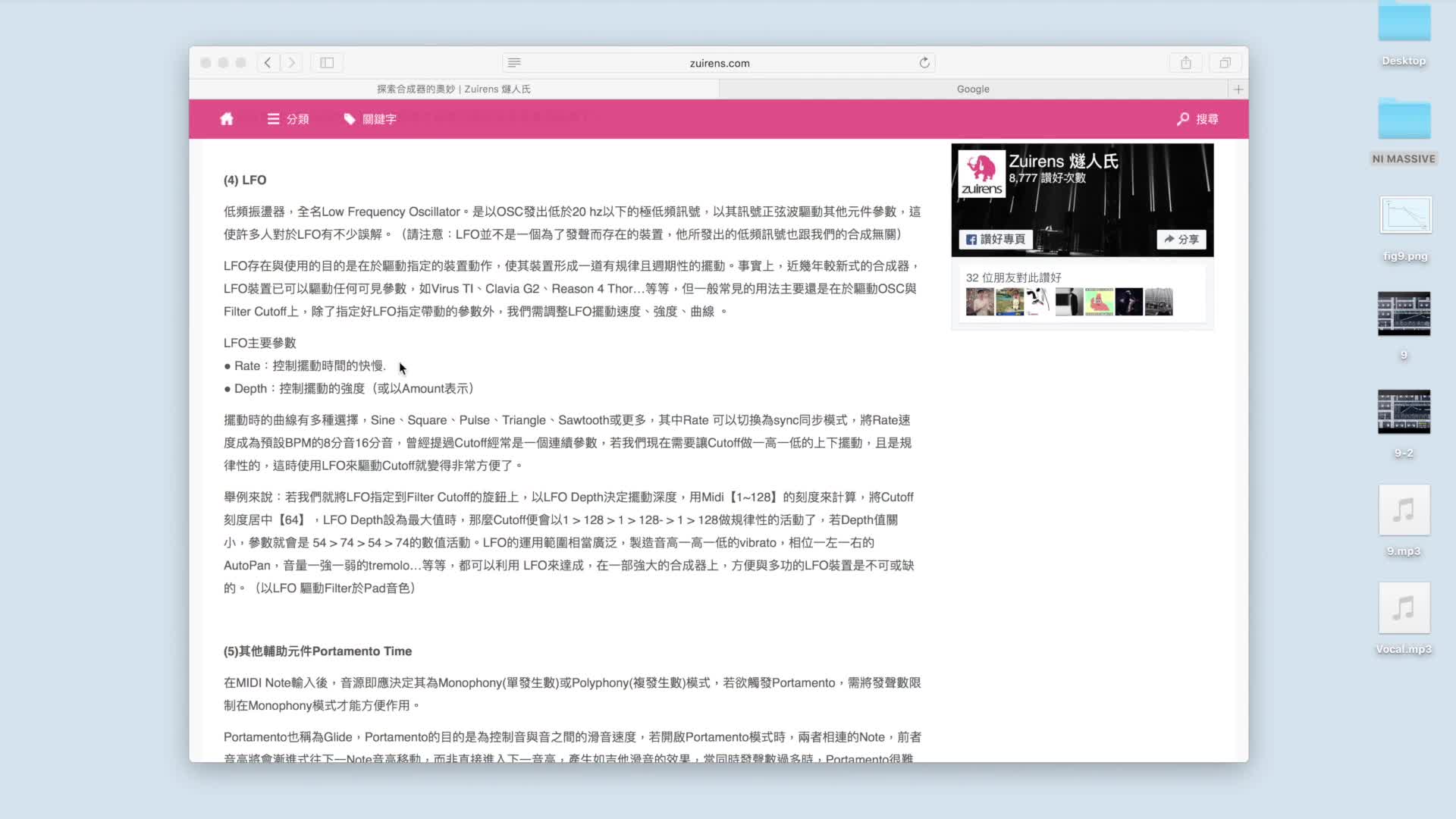The image size is (1456, 819).
Task: Click the Zuirens 燧人氏 page title link
Action: coord(1063,161)
